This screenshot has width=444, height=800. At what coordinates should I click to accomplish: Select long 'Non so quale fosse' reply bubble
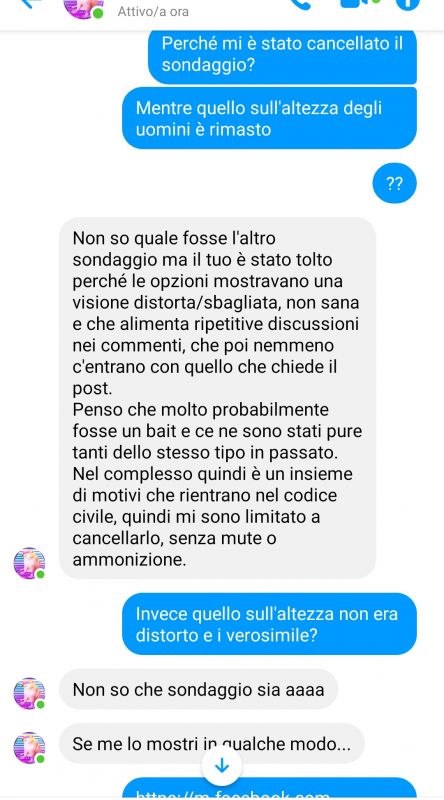[x=217, y=398]
